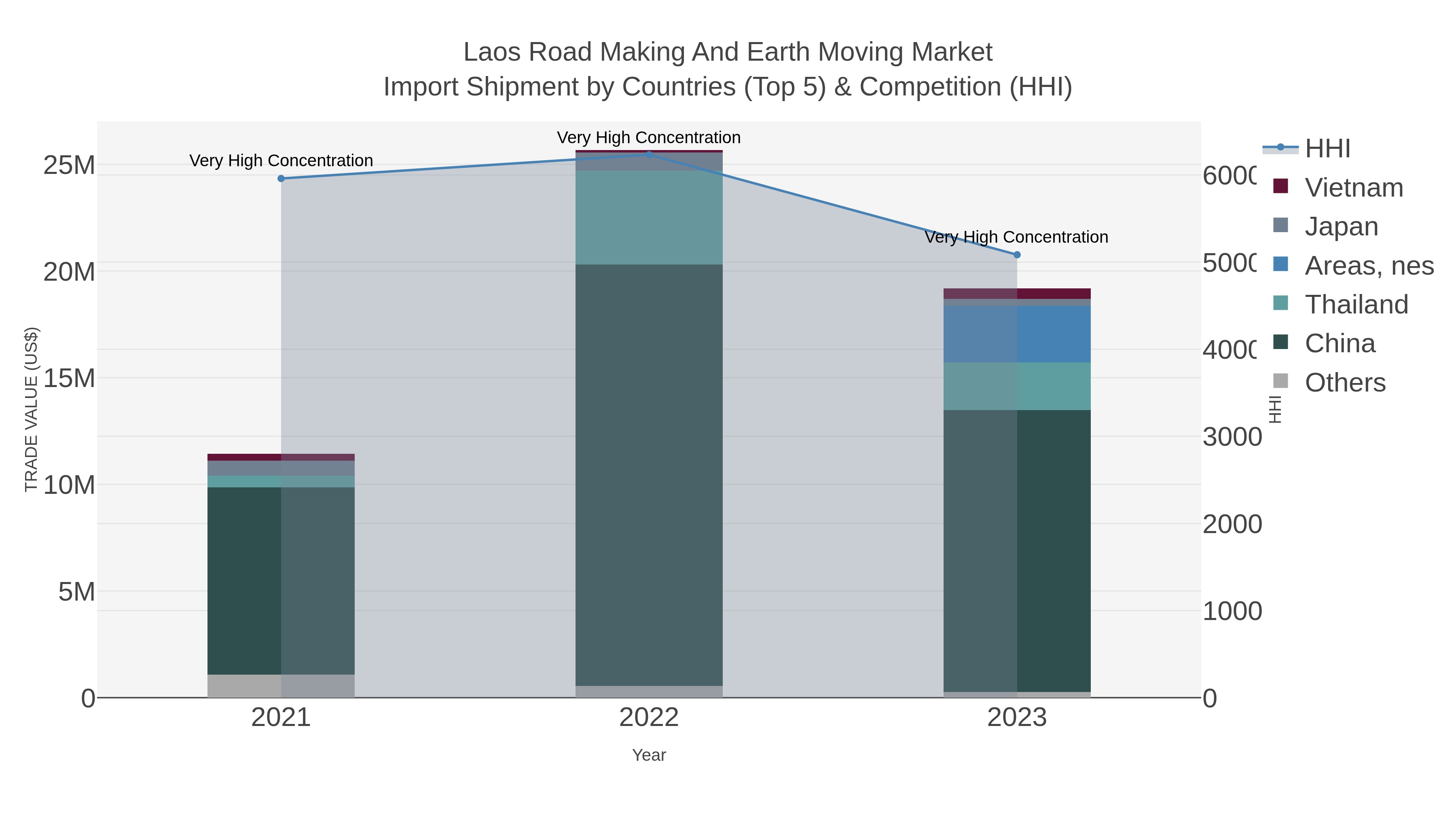Screen dimensions: 1456x819
Task: Click the 3000 HHI axis tick label
Action: pos(1232,437)
